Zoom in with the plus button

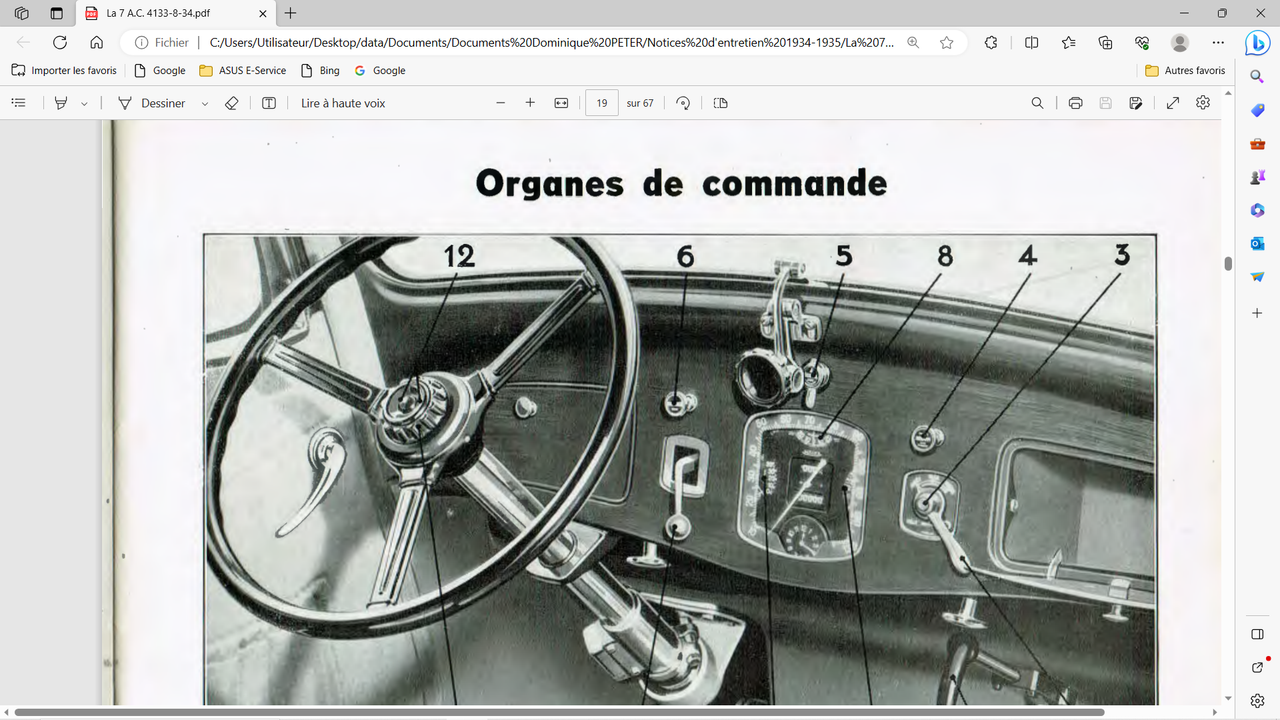[530, 103]
